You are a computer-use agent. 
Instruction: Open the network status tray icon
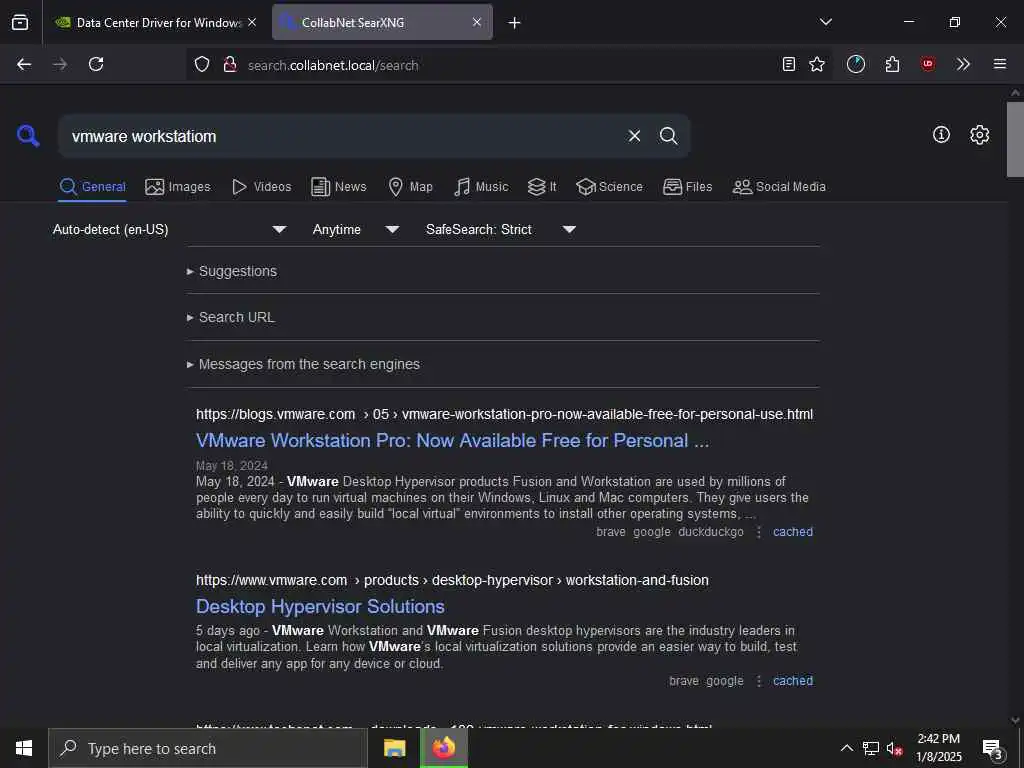(x=871, y=748)
